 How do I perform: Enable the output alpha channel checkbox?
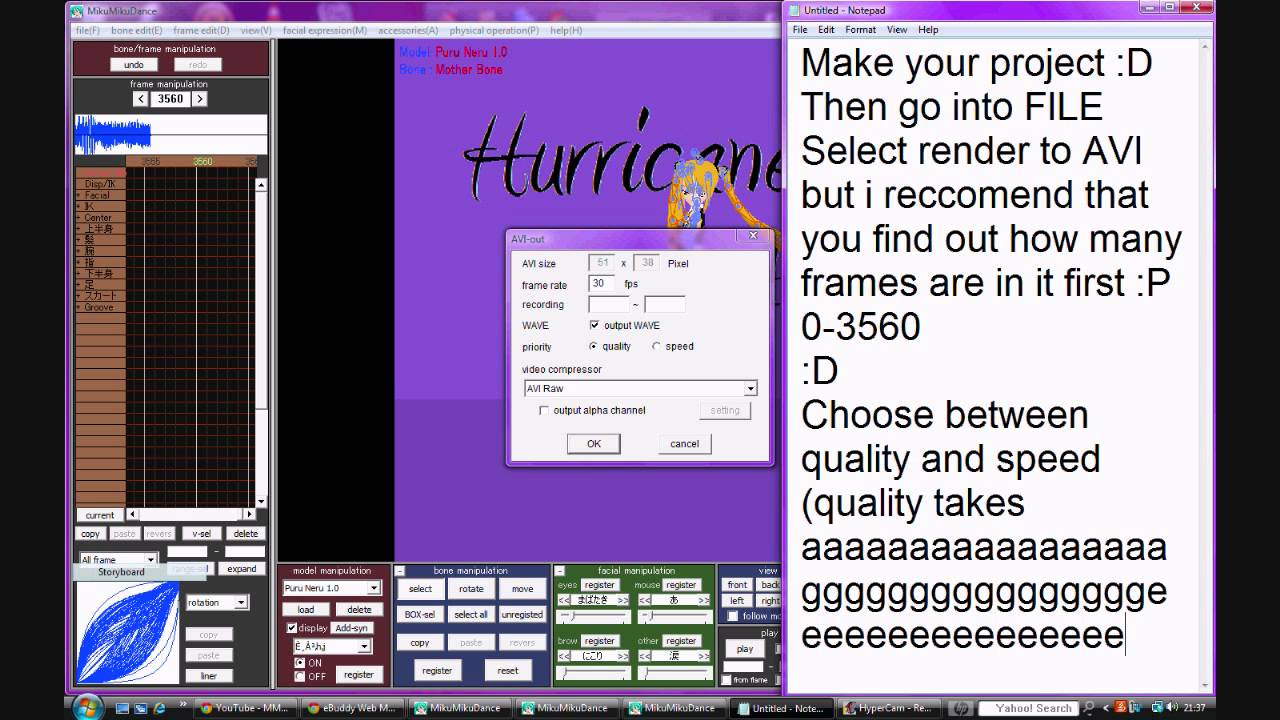coord(544,410)
